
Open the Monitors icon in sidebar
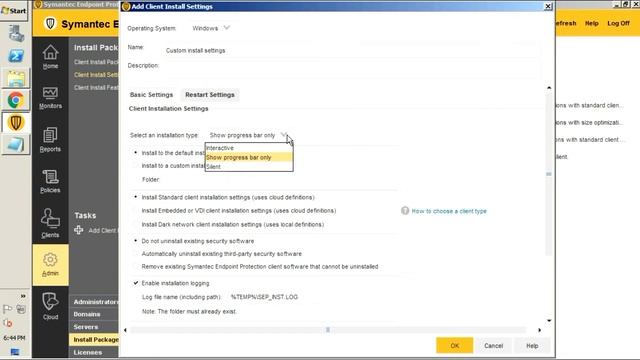(x=50, y=98)
